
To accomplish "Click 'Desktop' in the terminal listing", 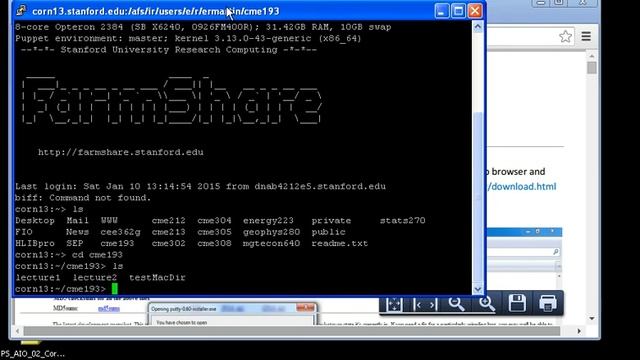I will point(35,220).
